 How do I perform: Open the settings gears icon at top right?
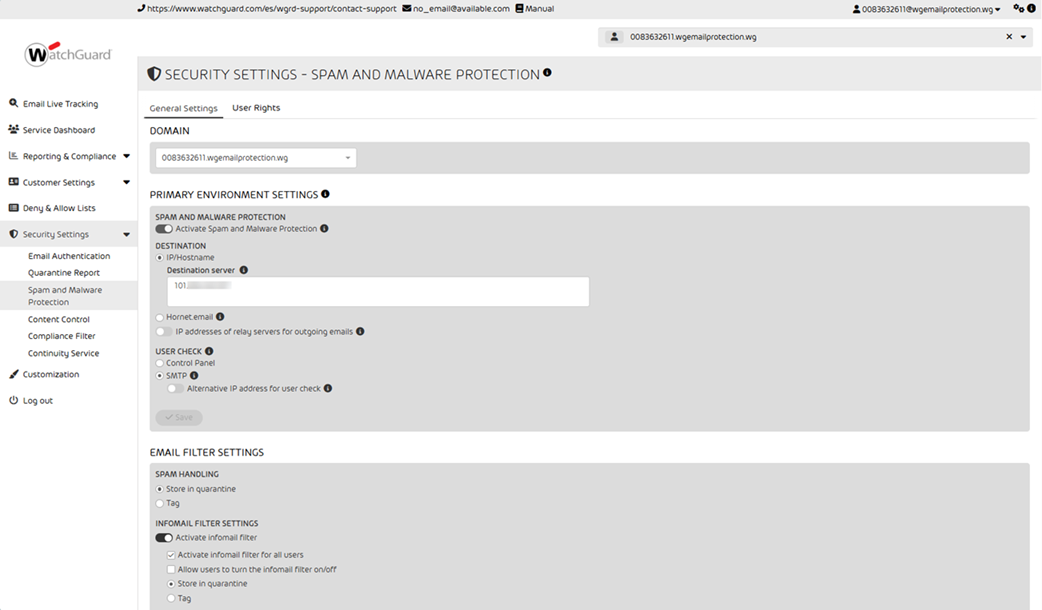(x=1017, y=8)
